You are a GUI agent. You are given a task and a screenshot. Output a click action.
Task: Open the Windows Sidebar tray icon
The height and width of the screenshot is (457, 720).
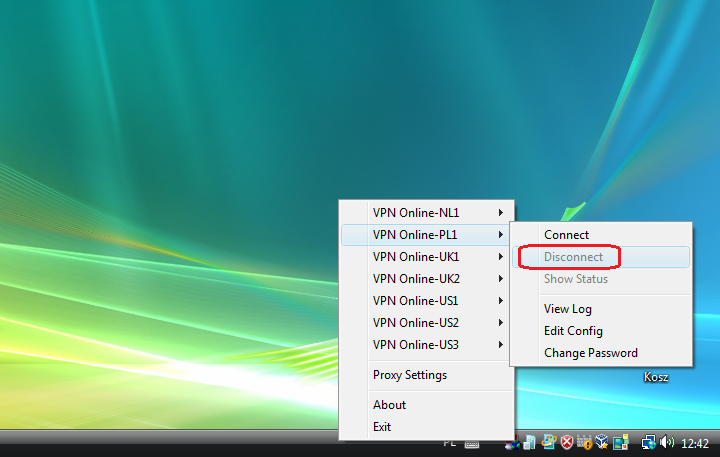point(620,442)
